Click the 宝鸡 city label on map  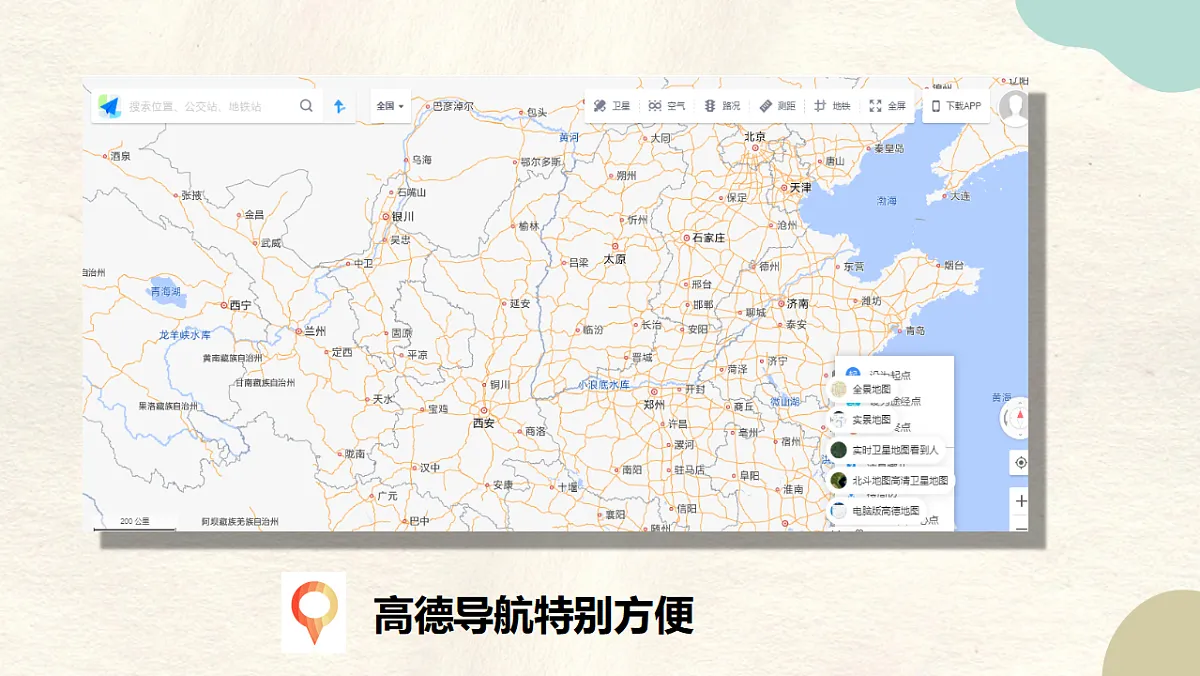[438, 409]
